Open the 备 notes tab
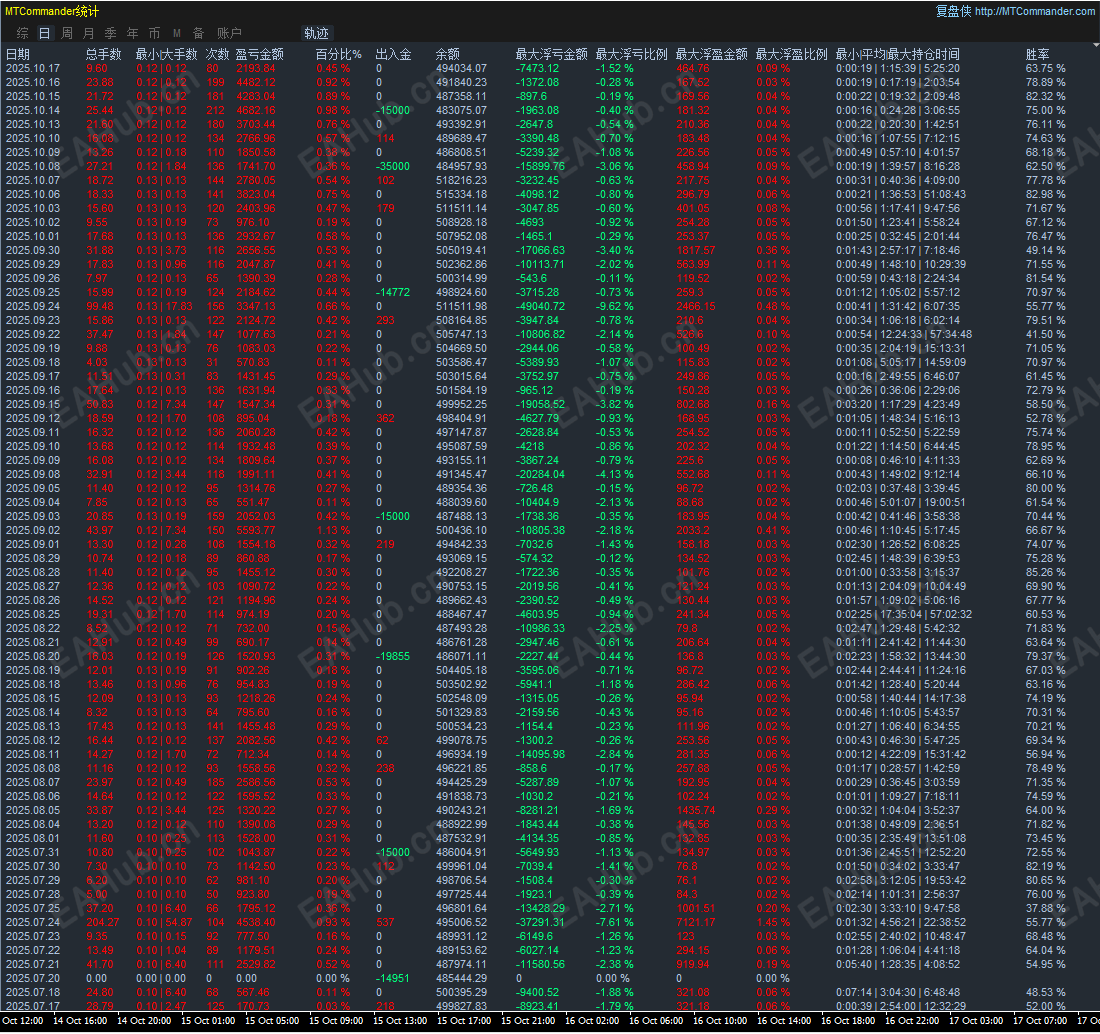 click(x=199, y=33)
